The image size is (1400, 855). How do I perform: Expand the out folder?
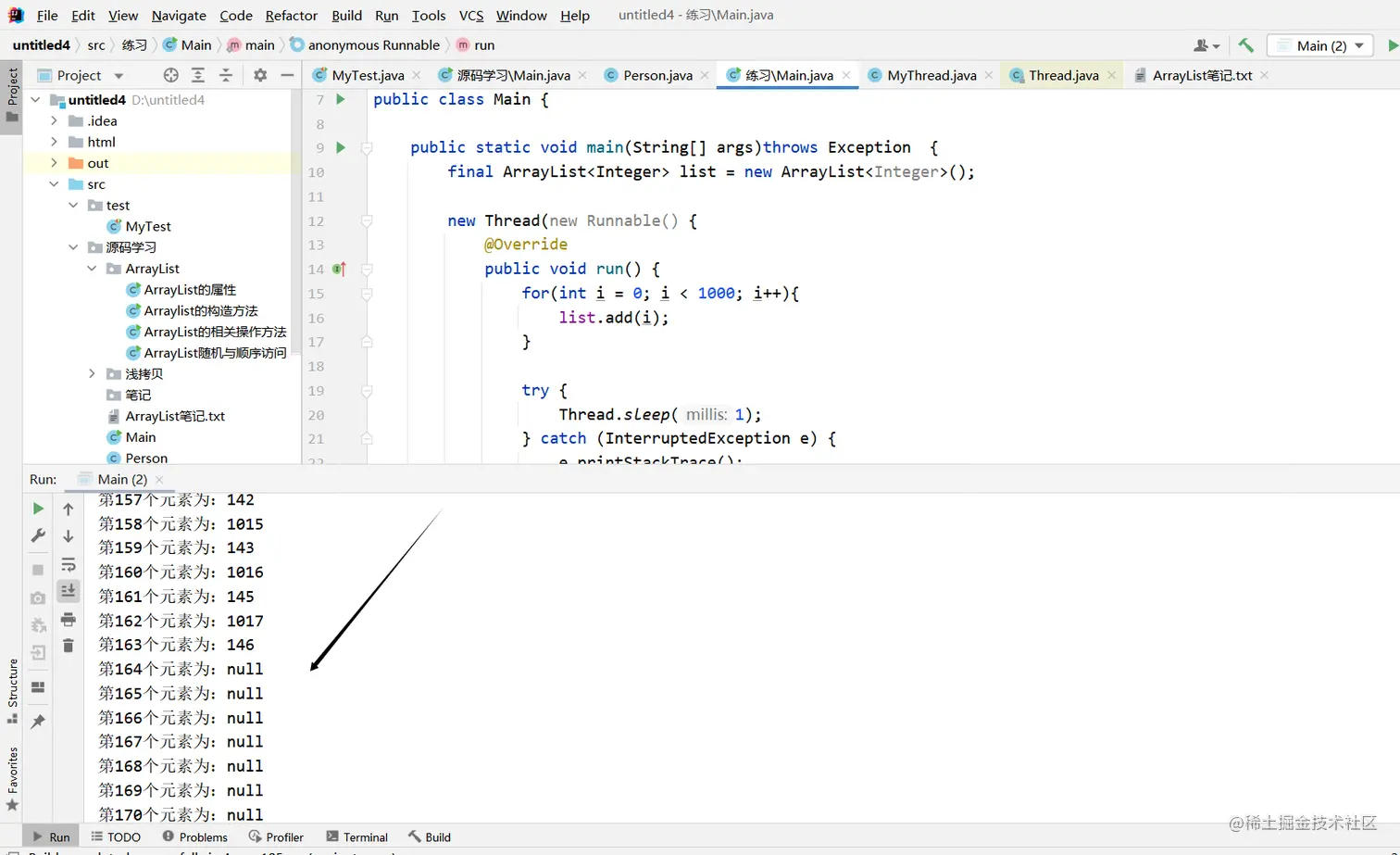54,163
